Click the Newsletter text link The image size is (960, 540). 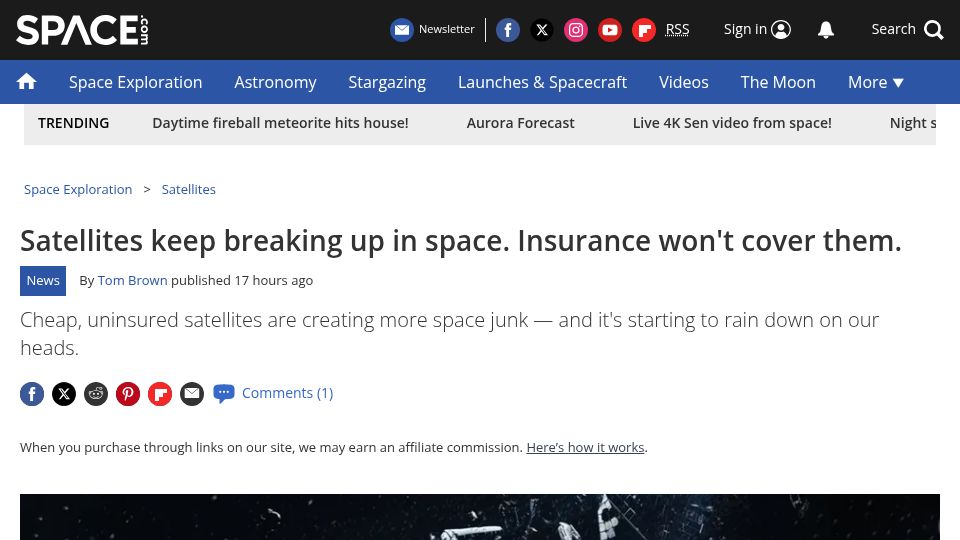446,29
